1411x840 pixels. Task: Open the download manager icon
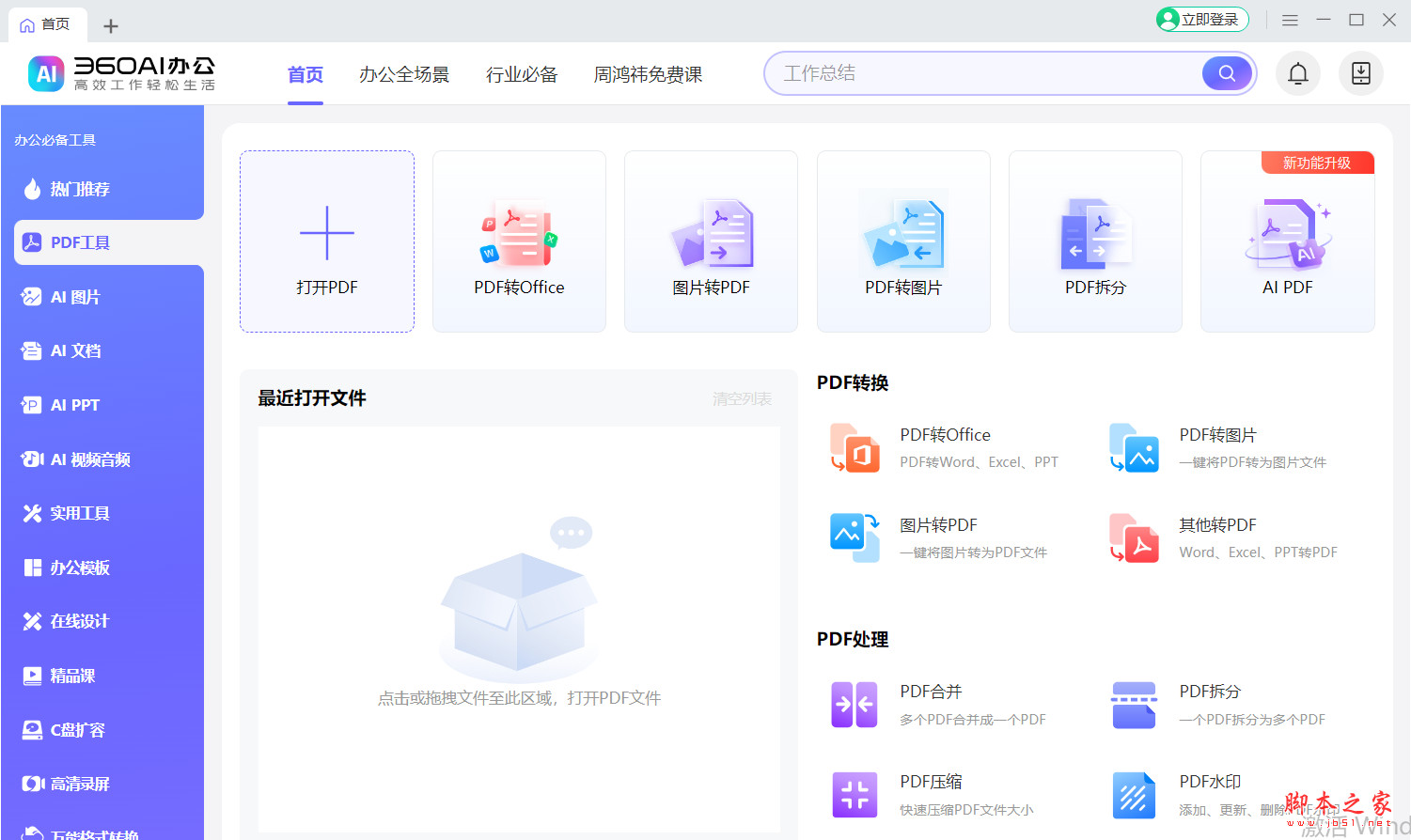pyautogui.click(x=1360, y=73)
